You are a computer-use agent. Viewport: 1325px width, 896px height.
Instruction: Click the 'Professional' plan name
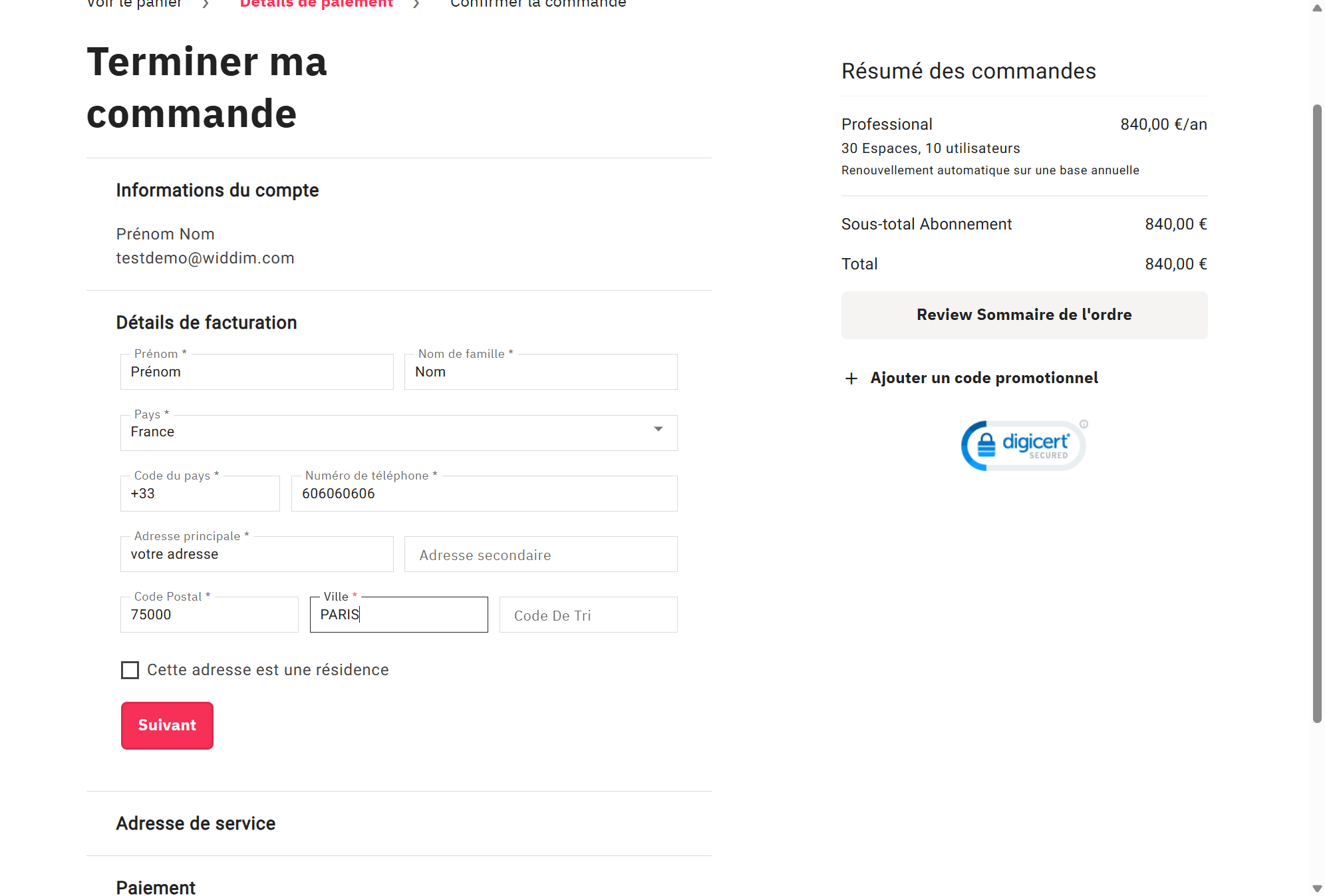pos(887,124)
